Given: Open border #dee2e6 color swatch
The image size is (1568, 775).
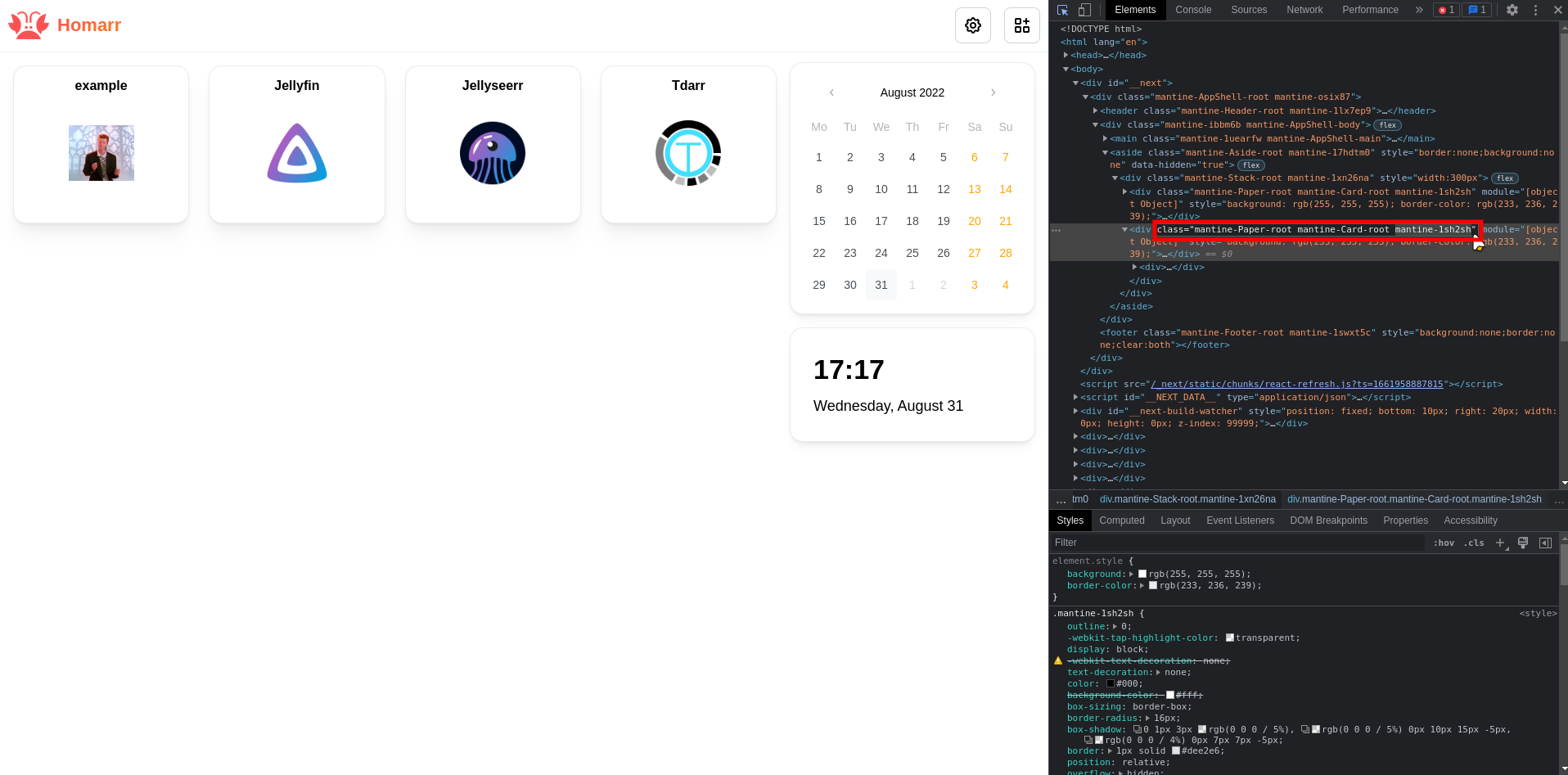Looking at the screenshot, I should (1176, 750).
